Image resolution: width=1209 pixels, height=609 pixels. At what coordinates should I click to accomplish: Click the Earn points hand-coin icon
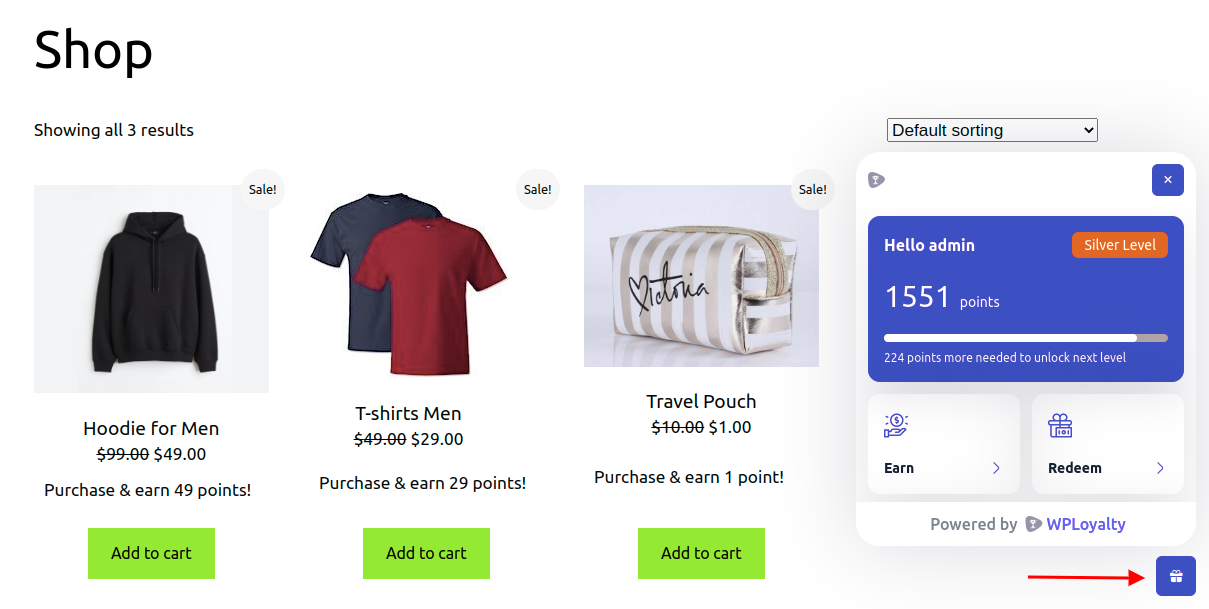pyautogui.click(x=897, y=424)
